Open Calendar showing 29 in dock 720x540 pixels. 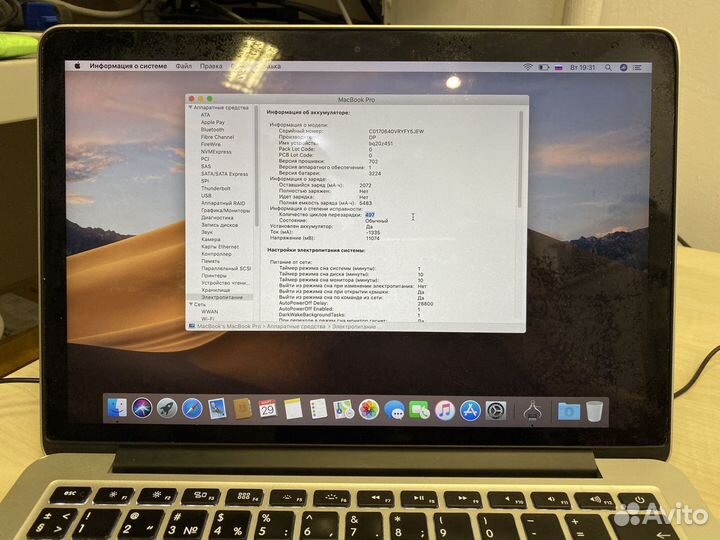pyautogui.click(x=267, y=409)
